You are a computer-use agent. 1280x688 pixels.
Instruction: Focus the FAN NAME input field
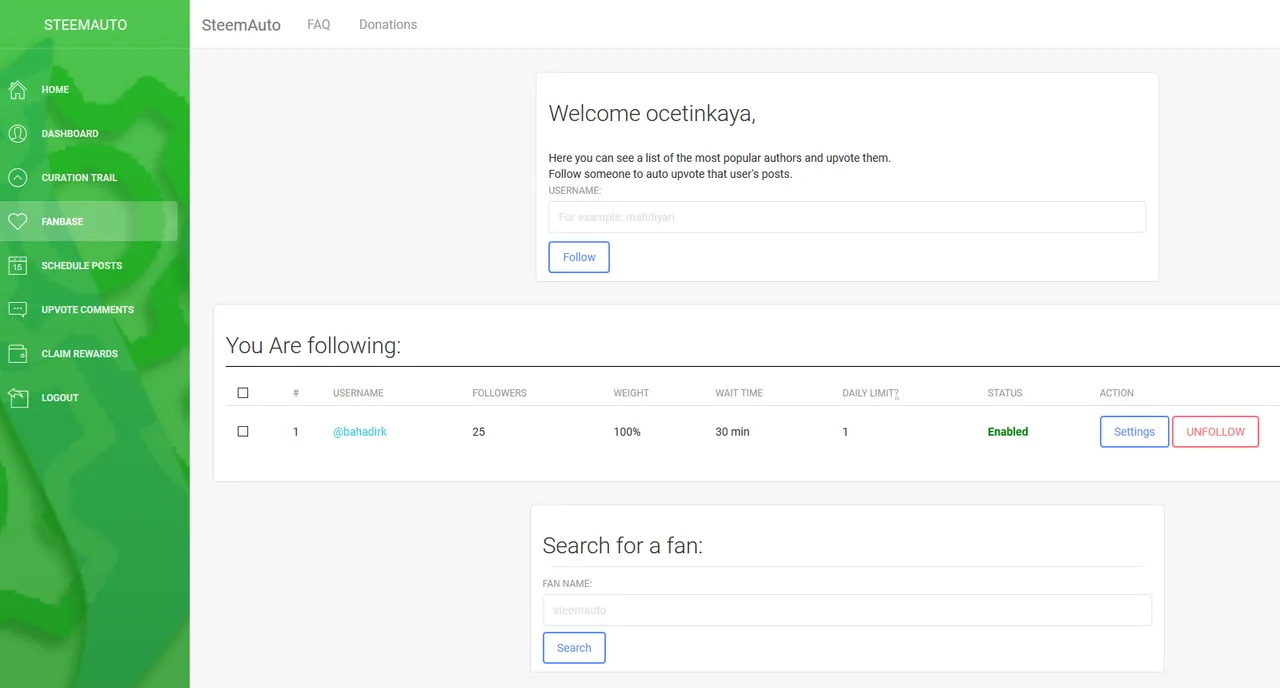coord(847,610)
